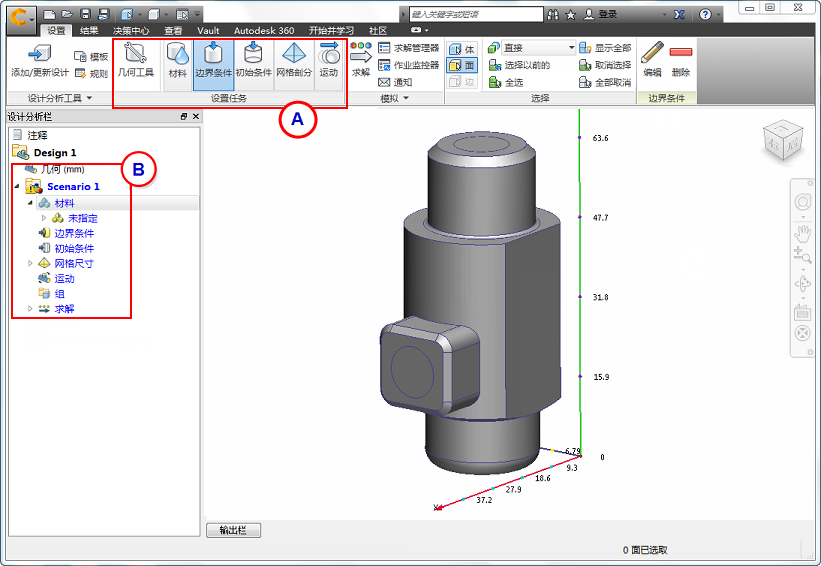The width and height of the screenshot is (821, 566).
Task: Click the ViewCube in the viewport
Action: tap(782, 140)
